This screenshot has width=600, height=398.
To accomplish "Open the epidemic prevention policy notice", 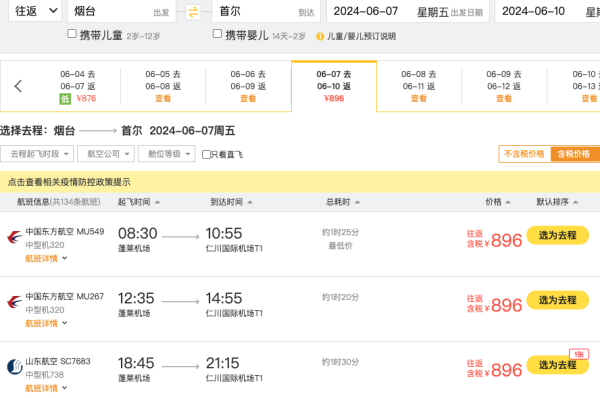I will pyautogui.click(x=69, y=182).
